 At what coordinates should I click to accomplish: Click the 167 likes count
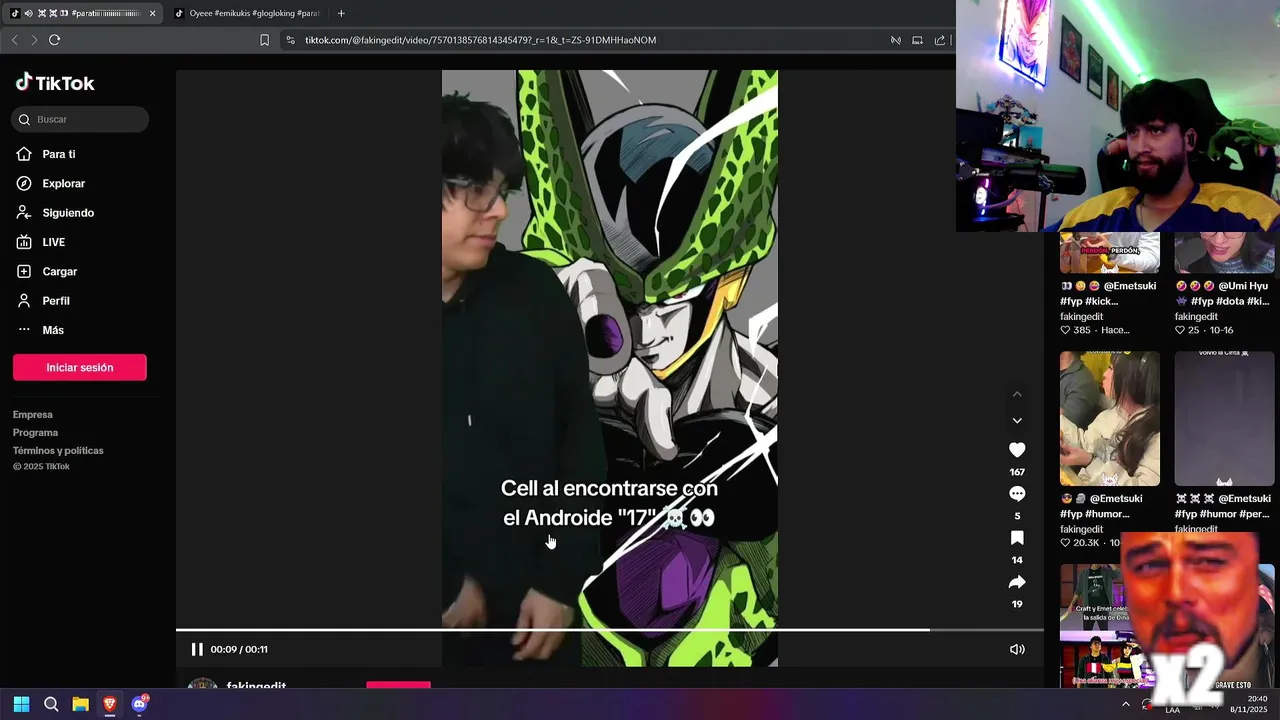pyautogui.click(x=1017, y=472)
